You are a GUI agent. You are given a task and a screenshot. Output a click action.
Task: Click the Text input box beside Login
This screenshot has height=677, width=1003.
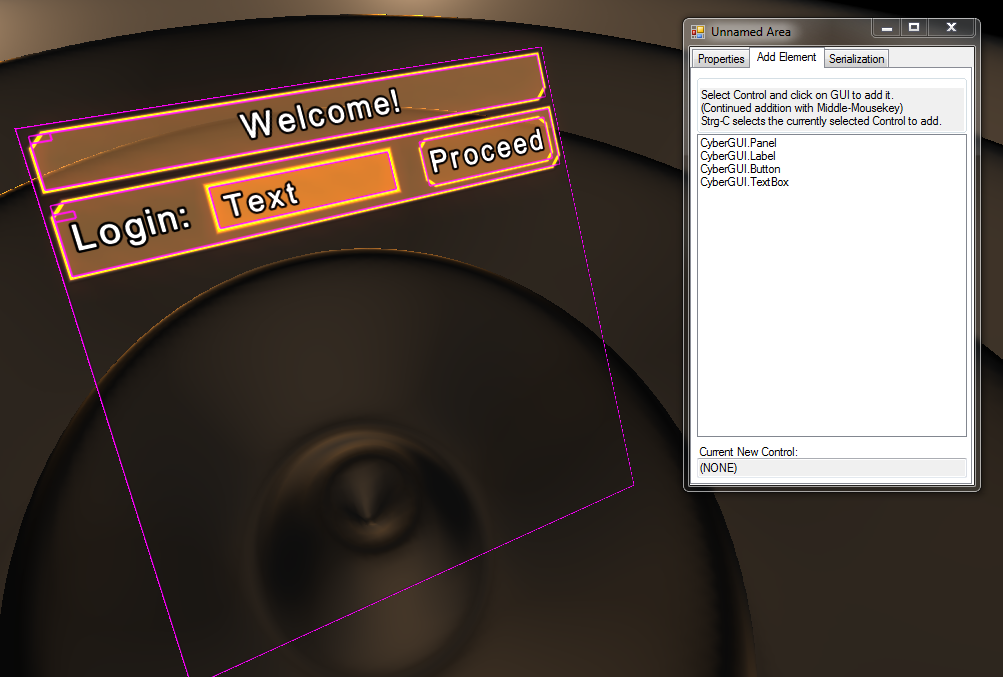coord(300,189)
